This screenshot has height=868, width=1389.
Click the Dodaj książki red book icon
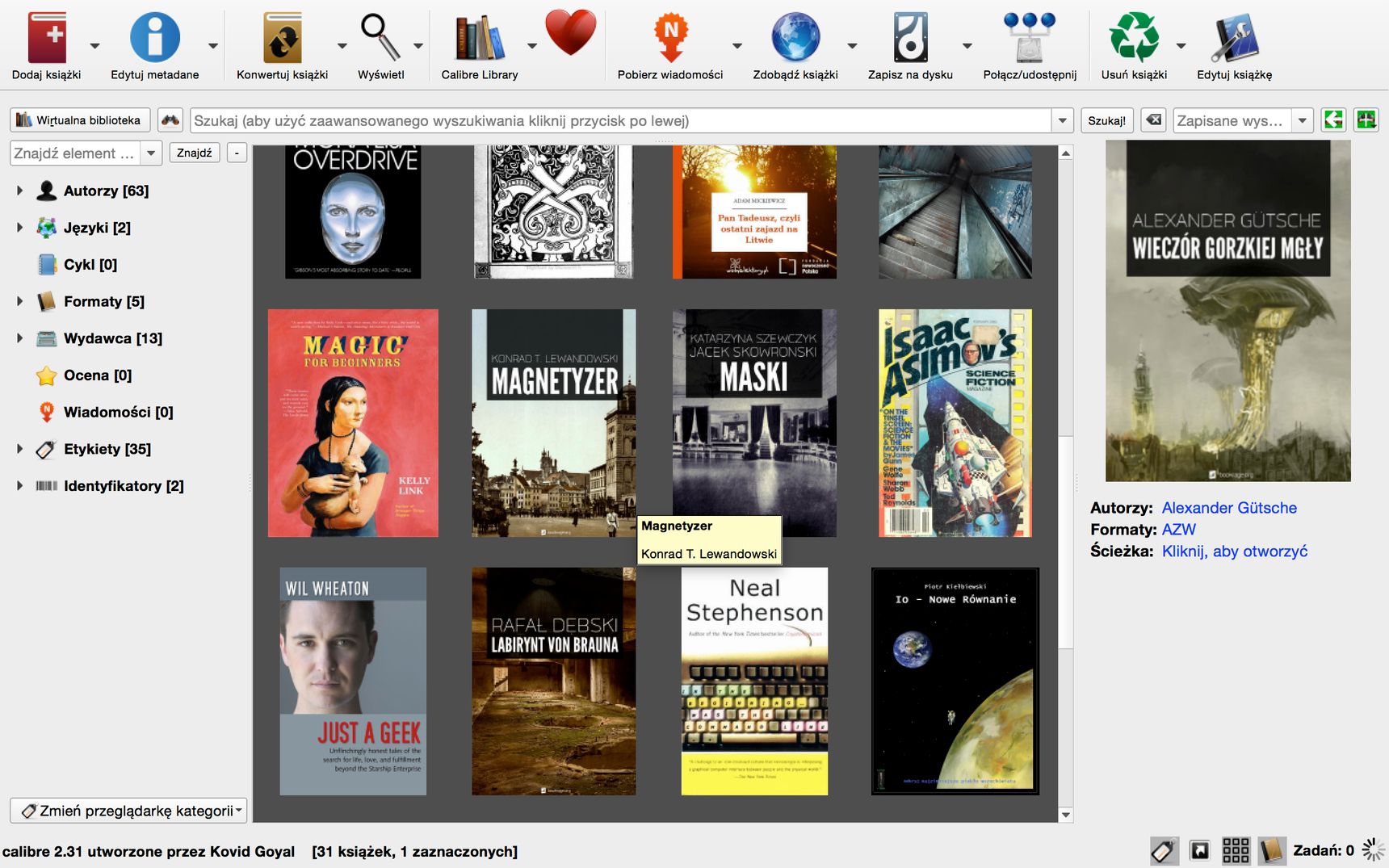pyautogui.click(x=47, y=37)
